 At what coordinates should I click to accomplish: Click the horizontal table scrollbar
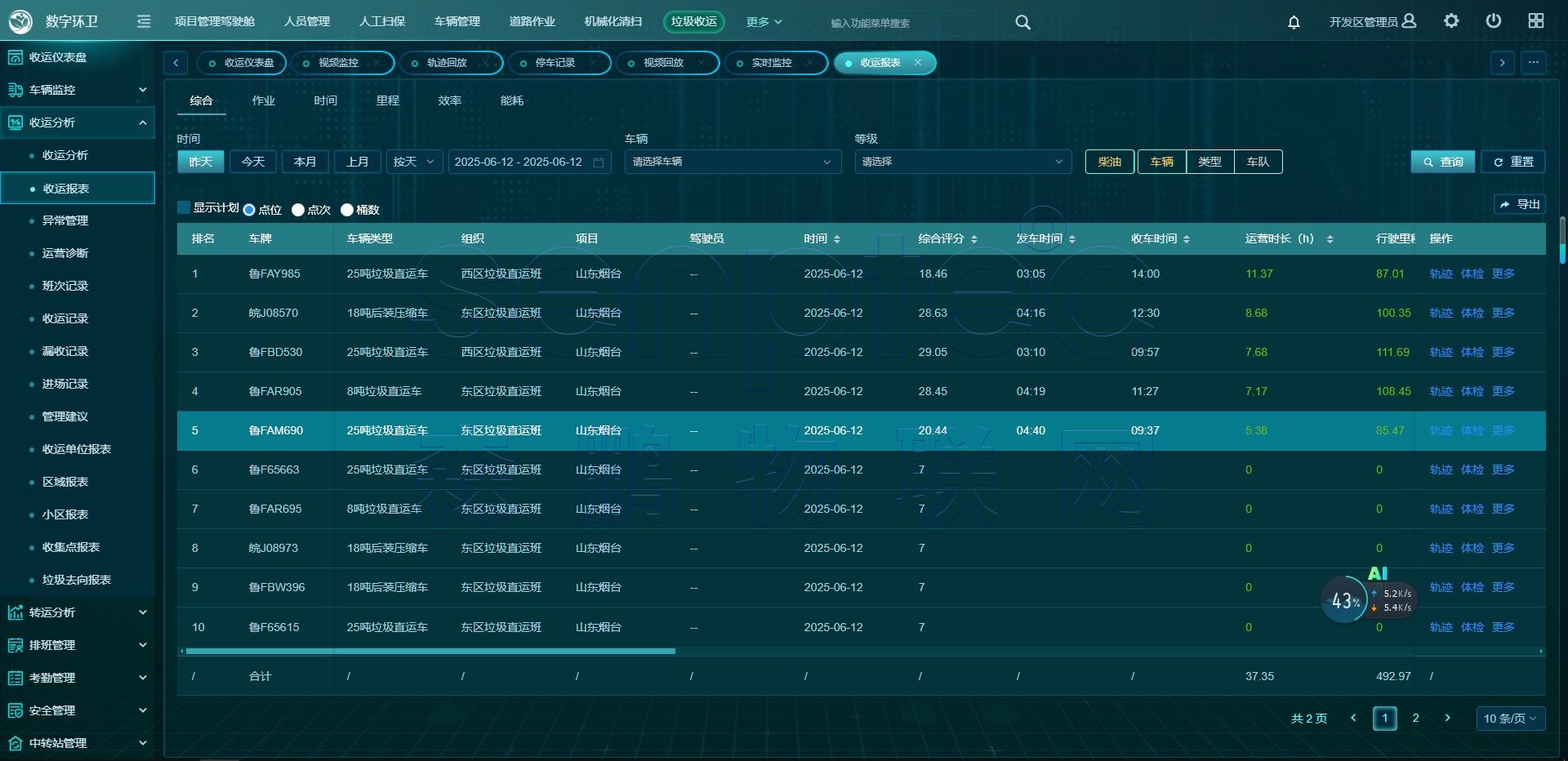tap(430, 652)
